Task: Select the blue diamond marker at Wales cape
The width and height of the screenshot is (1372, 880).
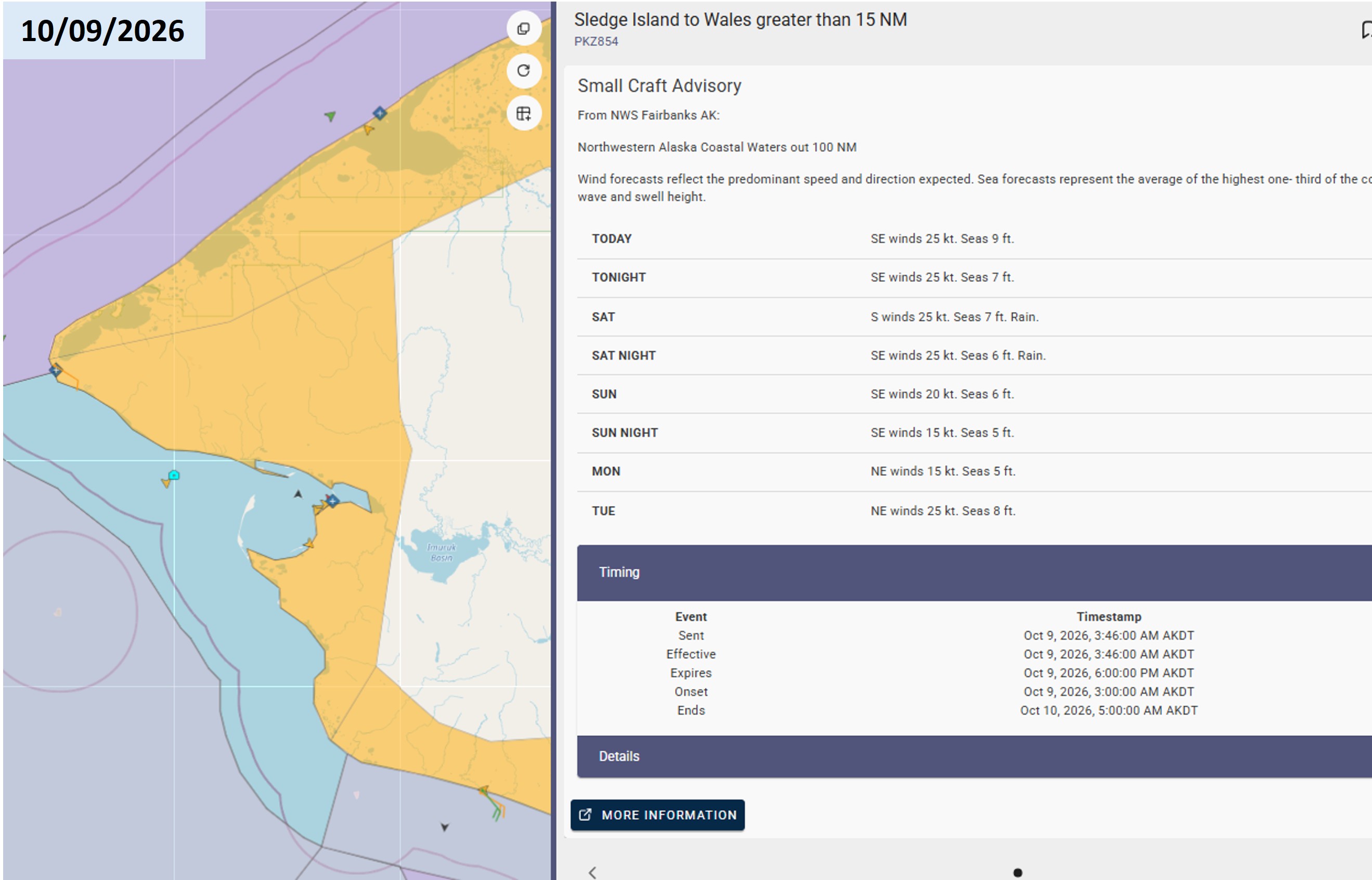Action: pos(56,370)
